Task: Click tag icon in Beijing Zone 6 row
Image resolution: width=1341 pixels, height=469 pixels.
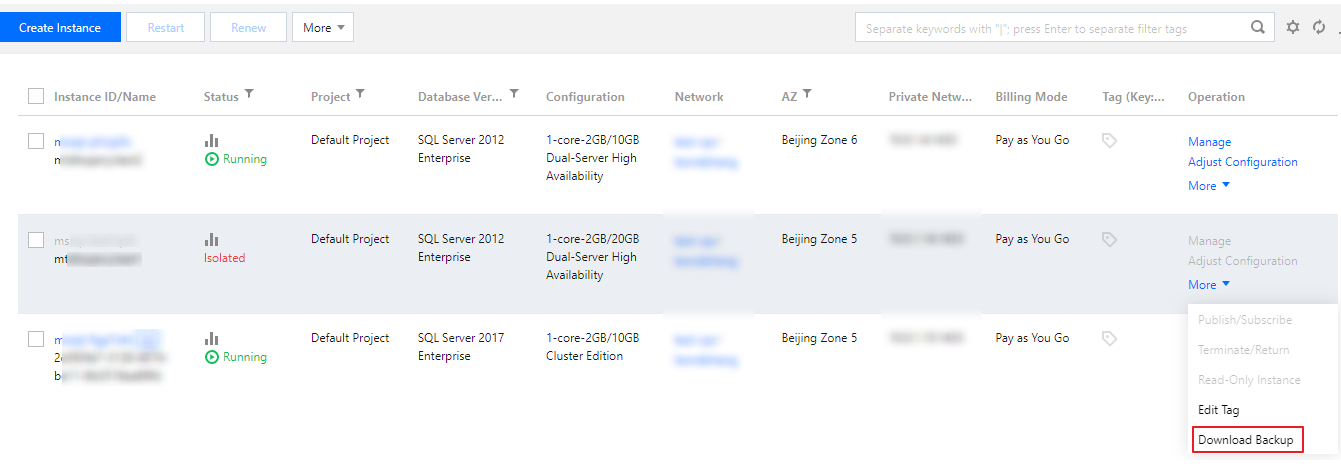Action: [x=1109, y=141]
